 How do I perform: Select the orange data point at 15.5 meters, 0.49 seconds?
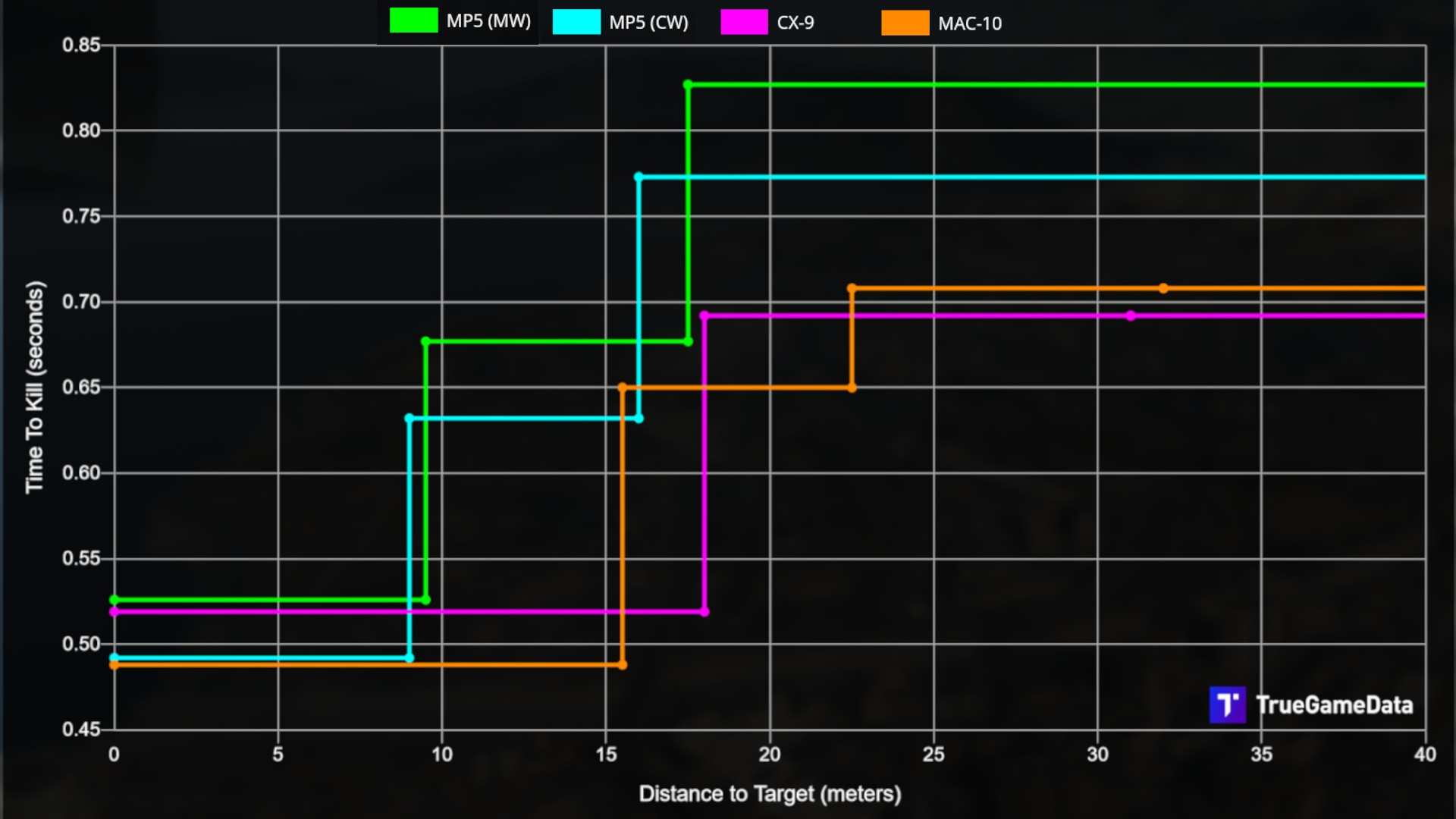(622, 665)
